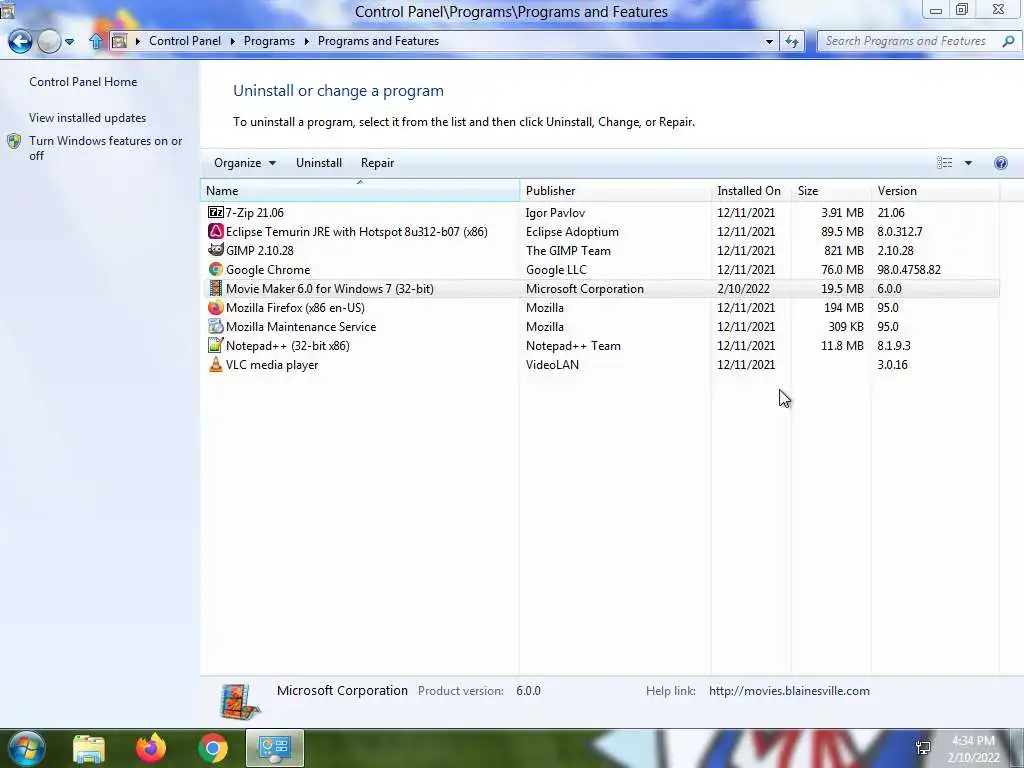Click the Movie Maker details pane icon
1024x768 pixels.
pyautogui.click(x=240, y=702)
